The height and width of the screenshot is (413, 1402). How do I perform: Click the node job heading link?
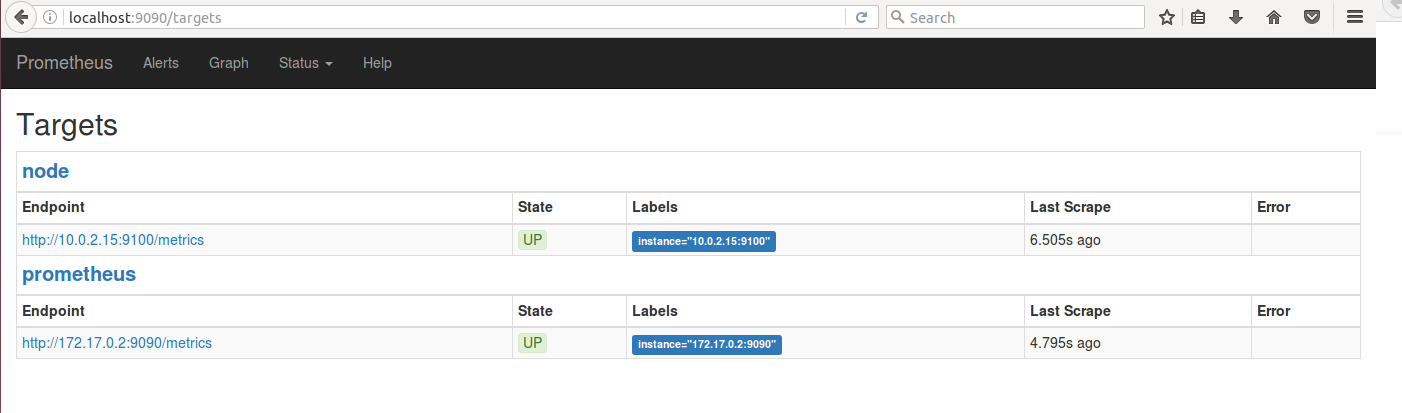(x=45, y=171)
